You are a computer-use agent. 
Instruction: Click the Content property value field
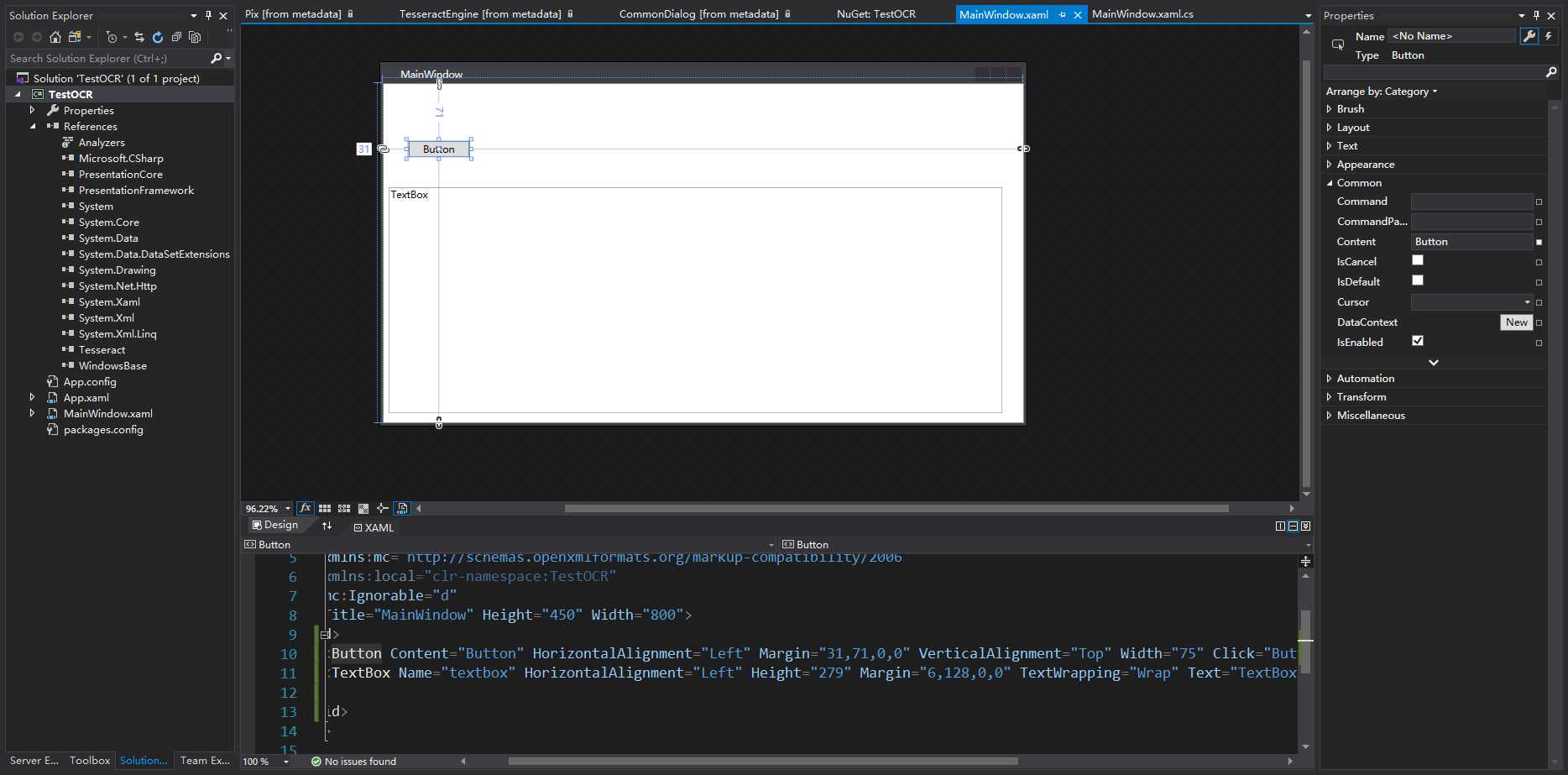point(1471,242)
